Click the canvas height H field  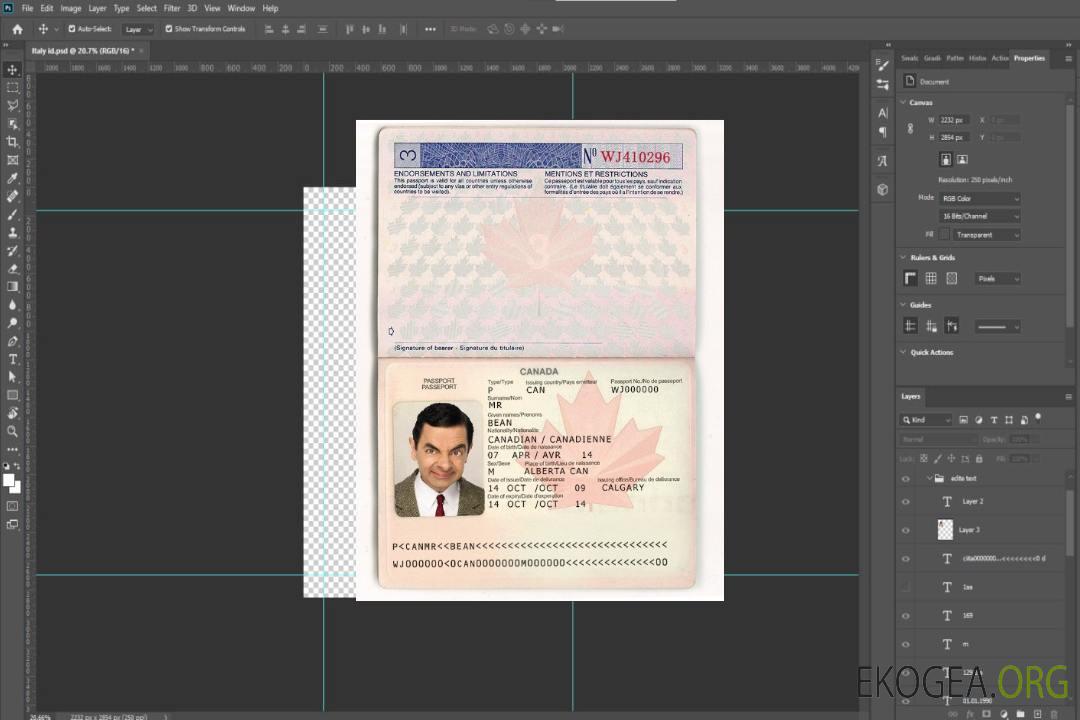coord(955,138)
